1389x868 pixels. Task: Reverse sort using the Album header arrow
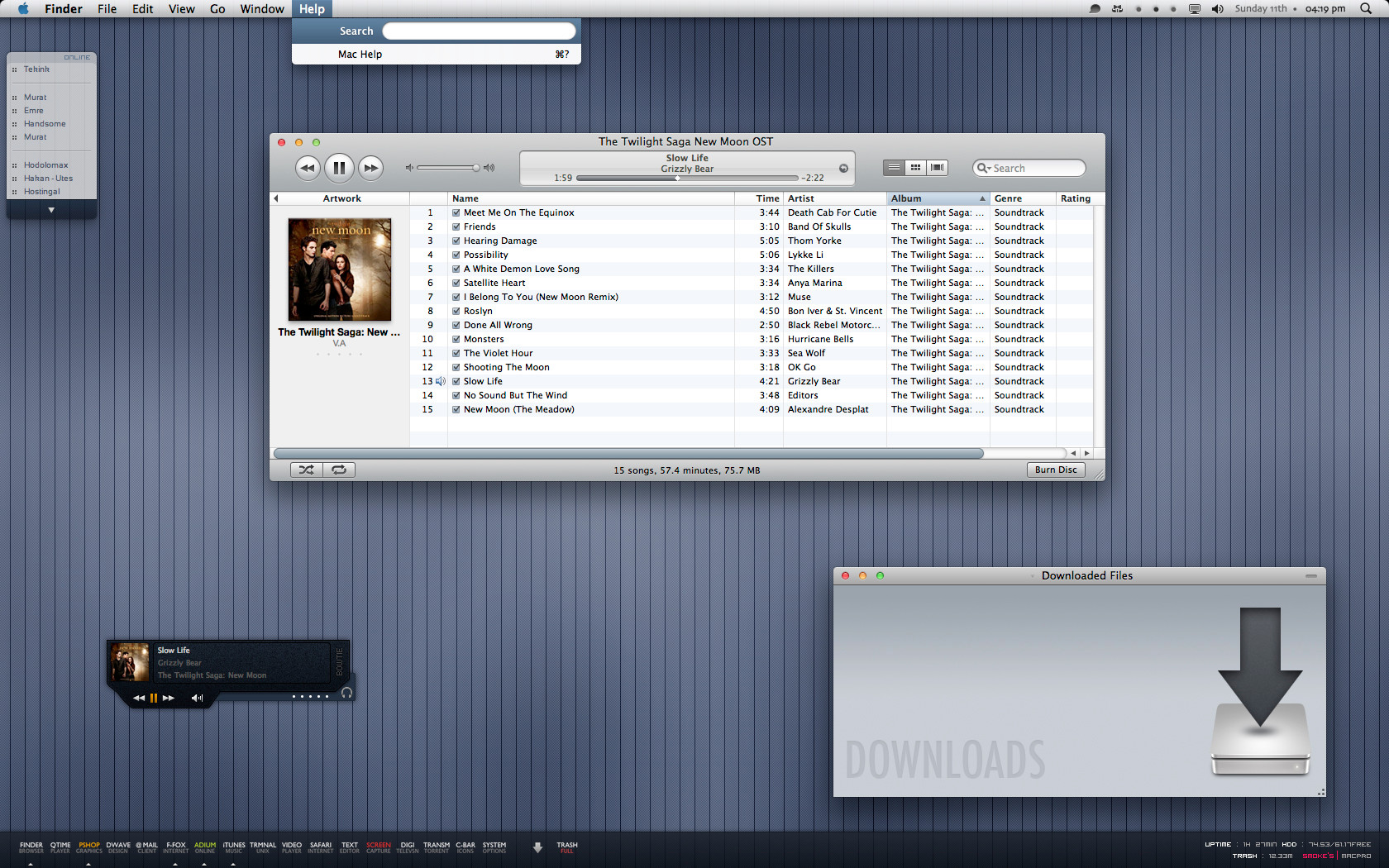pos(982,198)
